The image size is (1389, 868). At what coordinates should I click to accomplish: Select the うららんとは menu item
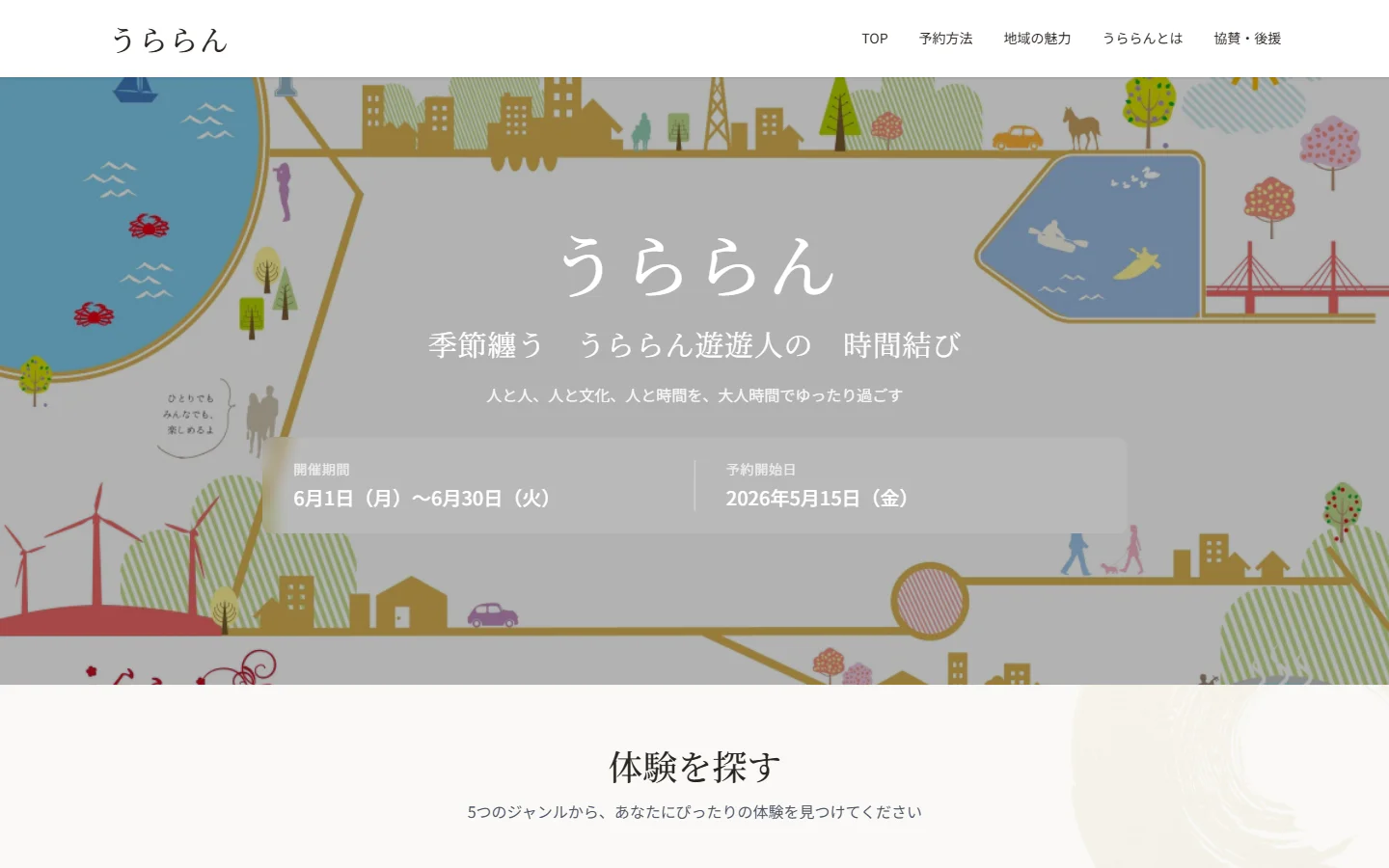(1143, 39)
